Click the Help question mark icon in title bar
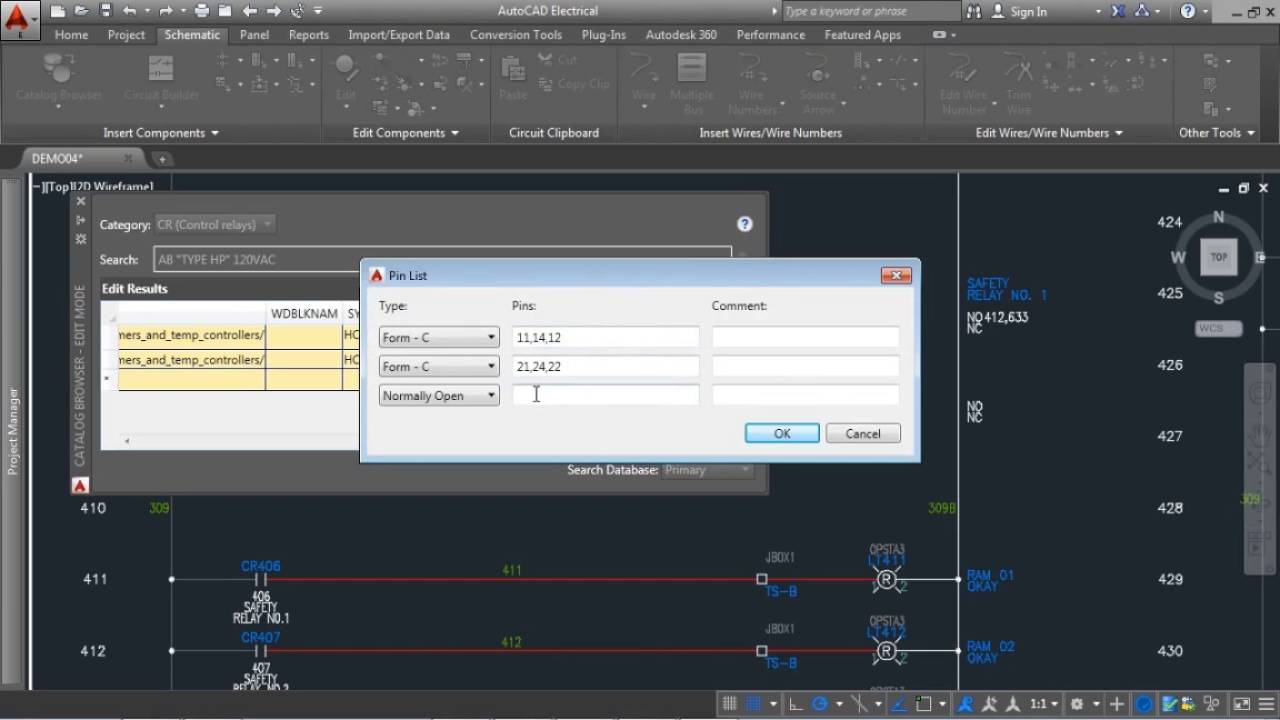Viewport: 1280px width, 720px height. click(x=1188, y=11)
